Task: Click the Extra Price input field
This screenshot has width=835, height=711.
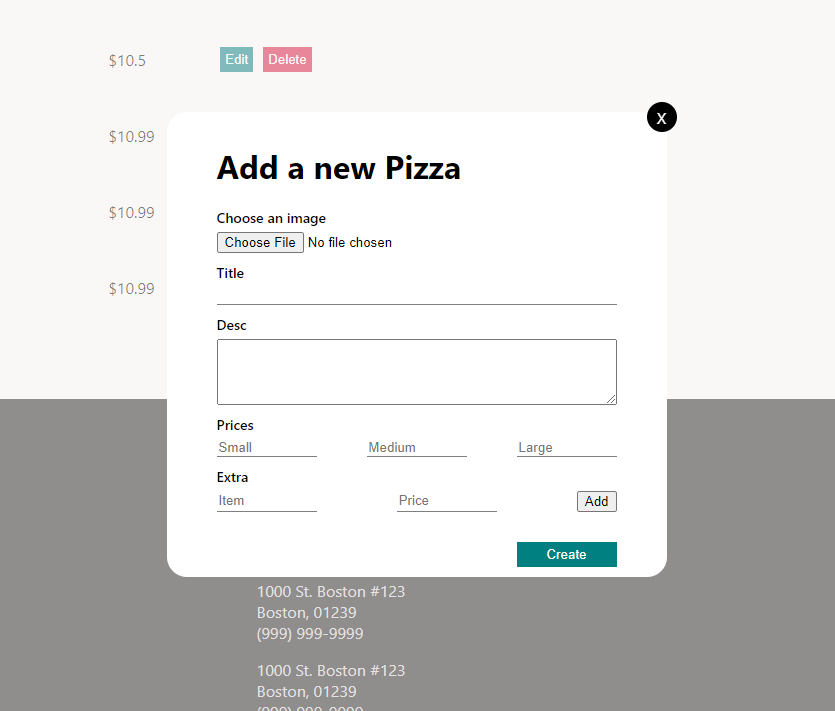Action: pyautogui.click(x=446, y=500)
